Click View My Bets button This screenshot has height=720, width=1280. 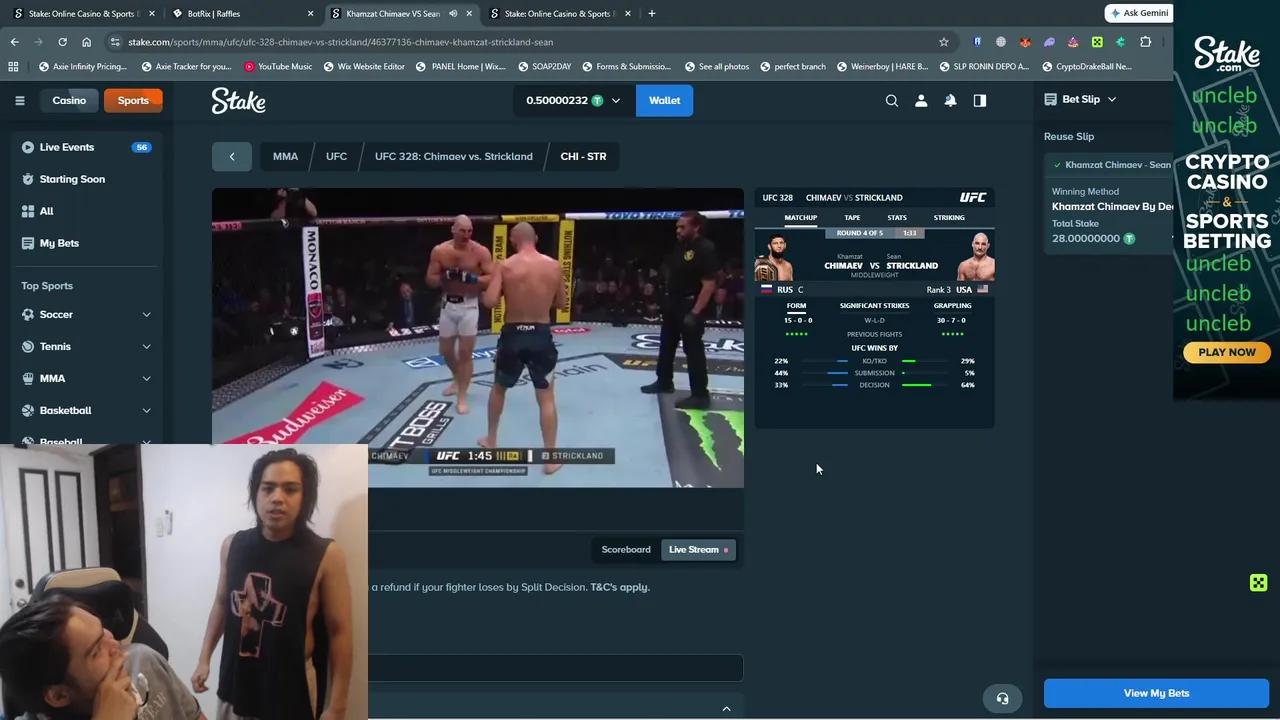coord(1156,693)
